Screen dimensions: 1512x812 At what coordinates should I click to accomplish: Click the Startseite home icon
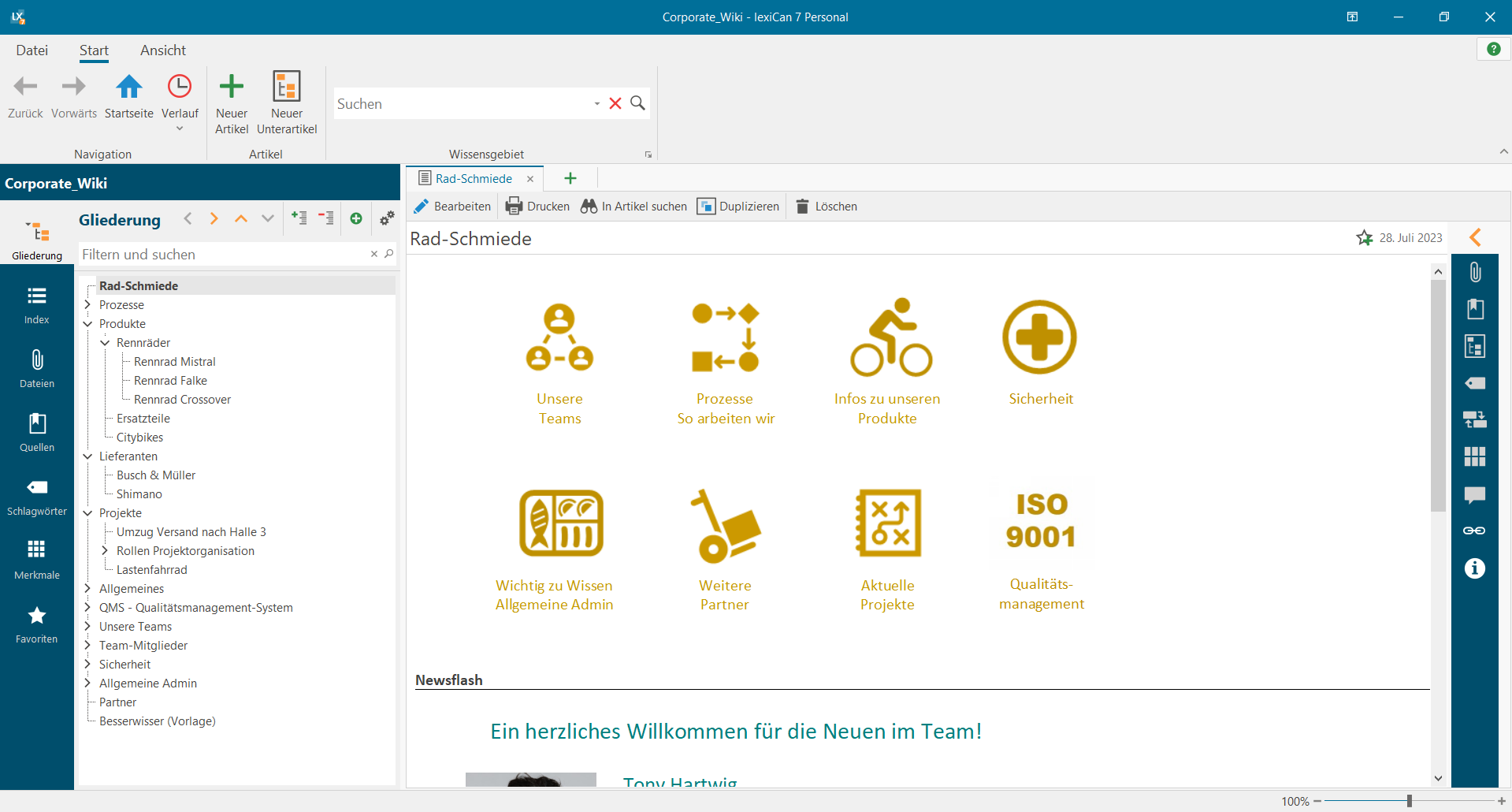coord(129,87)
